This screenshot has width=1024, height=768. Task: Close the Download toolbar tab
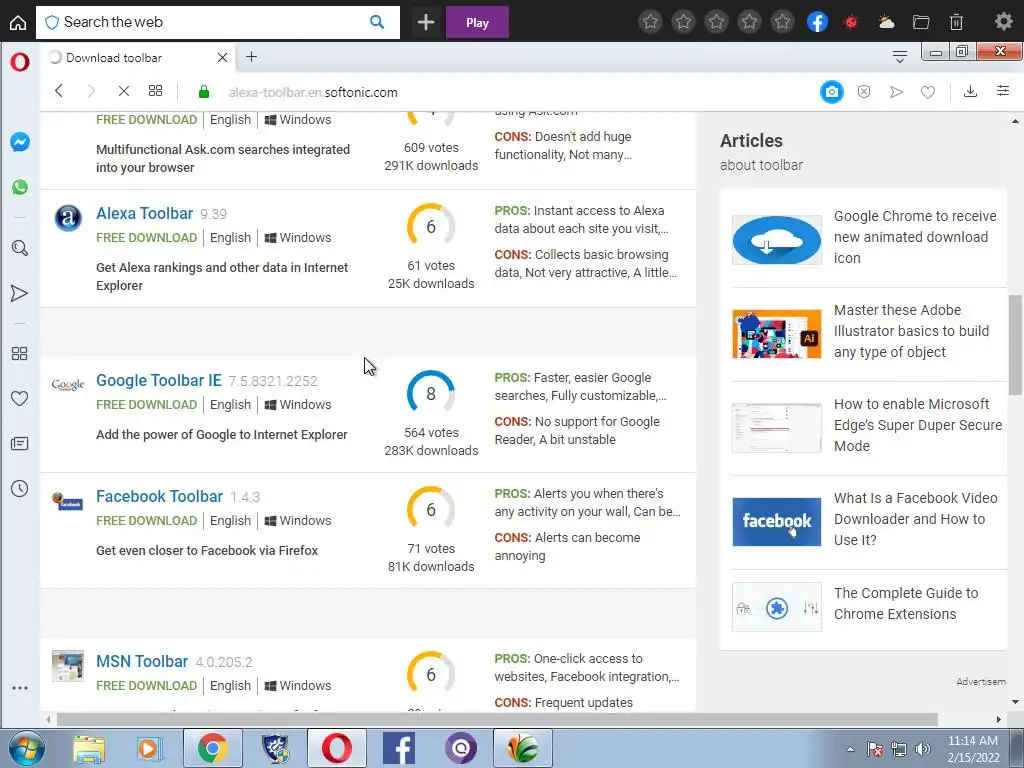222,57
